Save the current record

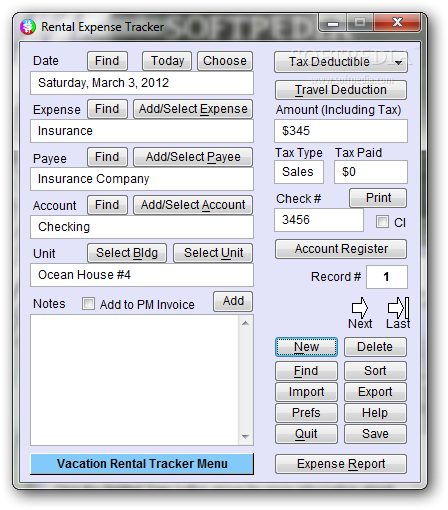pyautogui.click(x=375, y=434)
